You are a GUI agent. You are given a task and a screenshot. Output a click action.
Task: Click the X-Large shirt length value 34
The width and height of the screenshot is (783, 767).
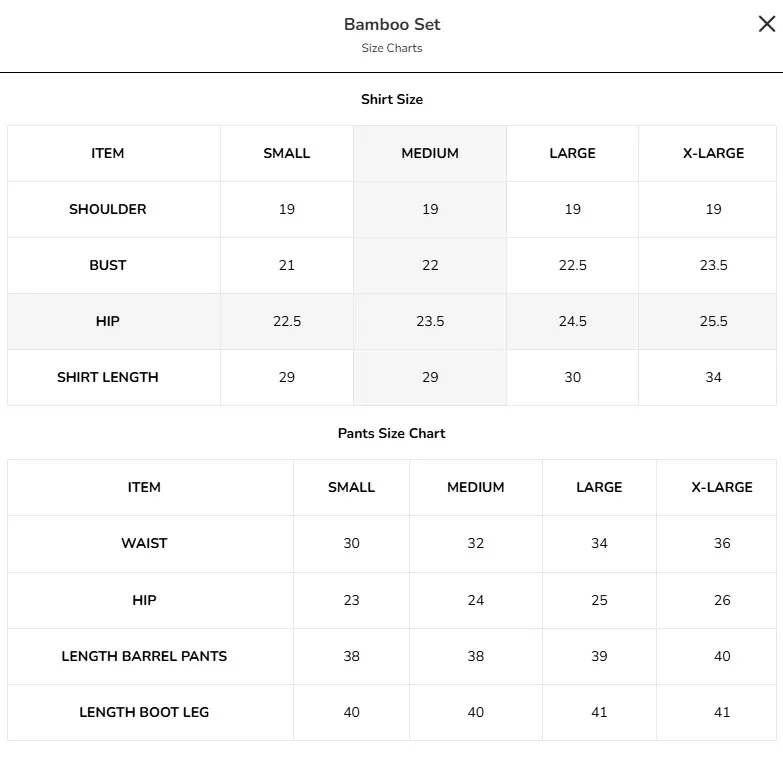point(713,377)
